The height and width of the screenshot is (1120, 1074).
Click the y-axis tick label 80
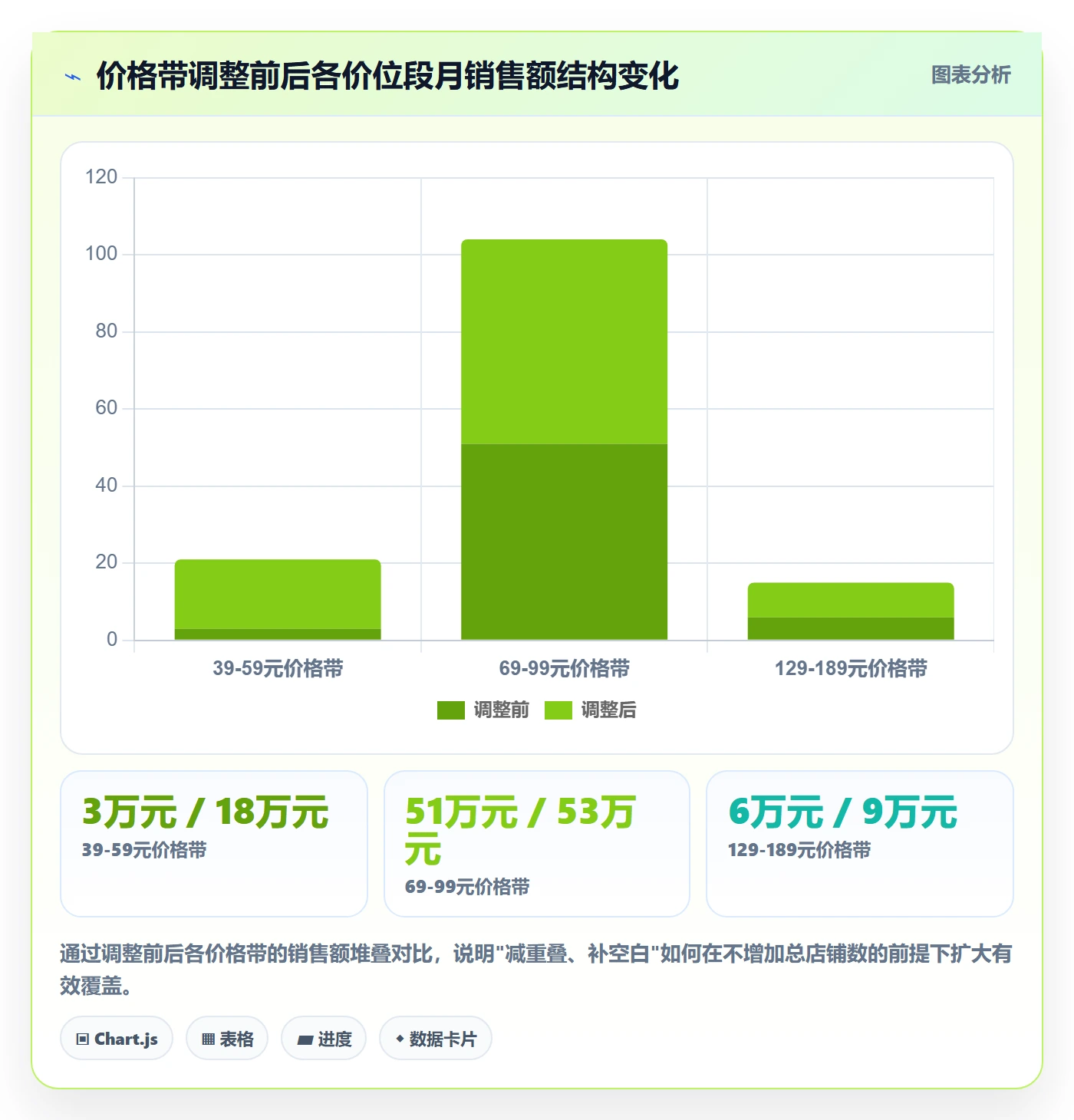(106, 331)
